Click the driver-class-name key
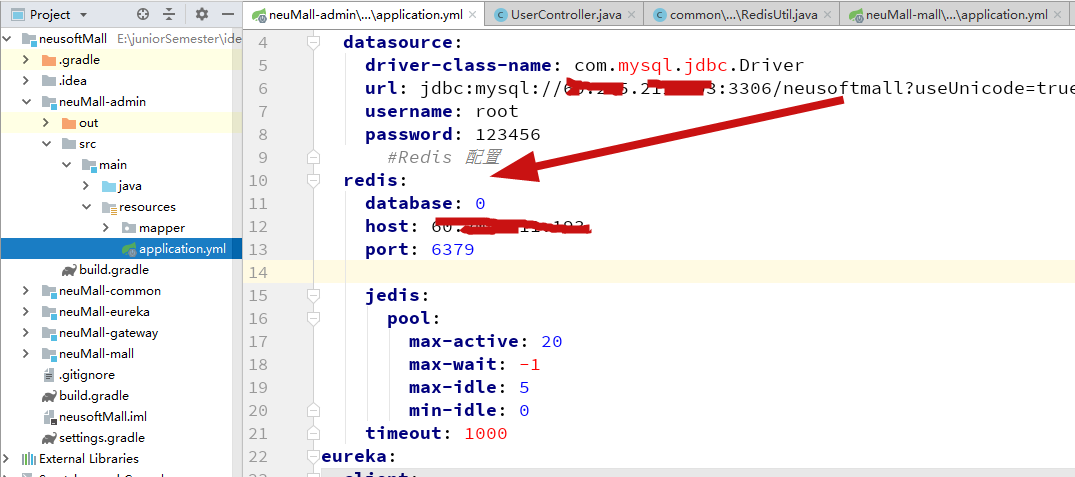The height and width of the screenshot is (477, 1075). point(458,66)
